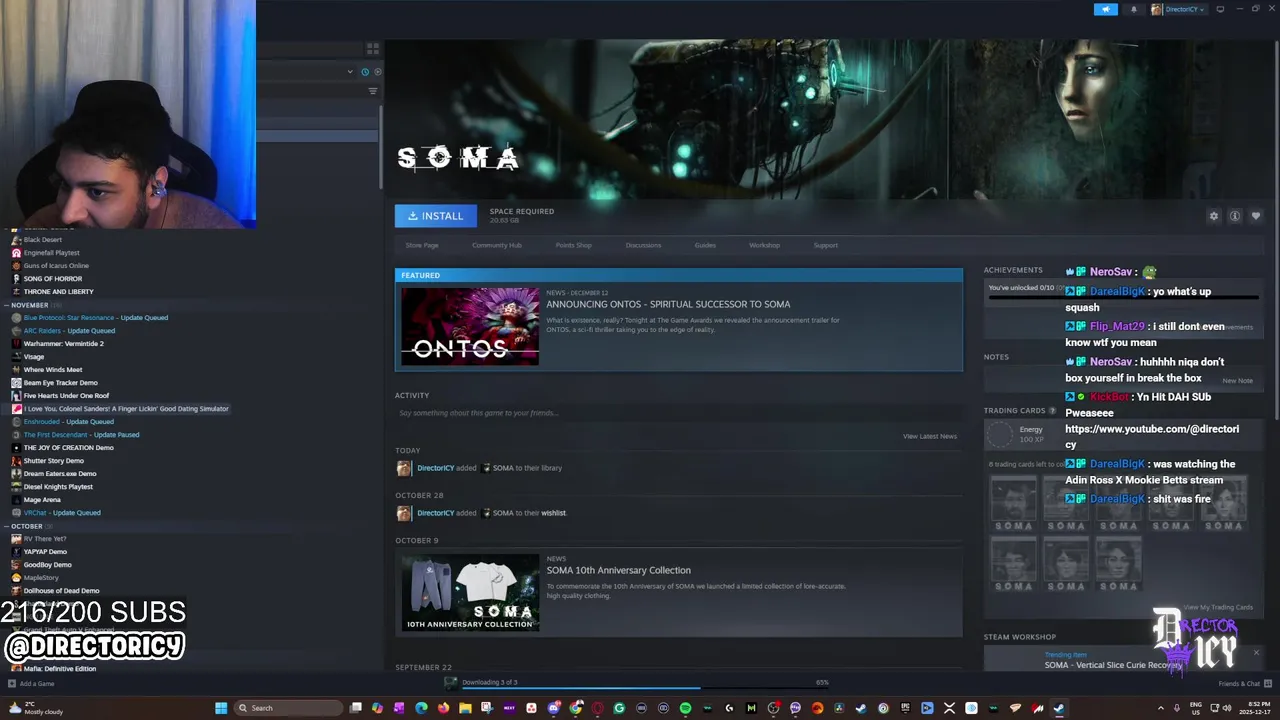Viewport: 1280px width, 720px height.
Task: Click View My Trading Cards link
Action: pos(1218,607)
